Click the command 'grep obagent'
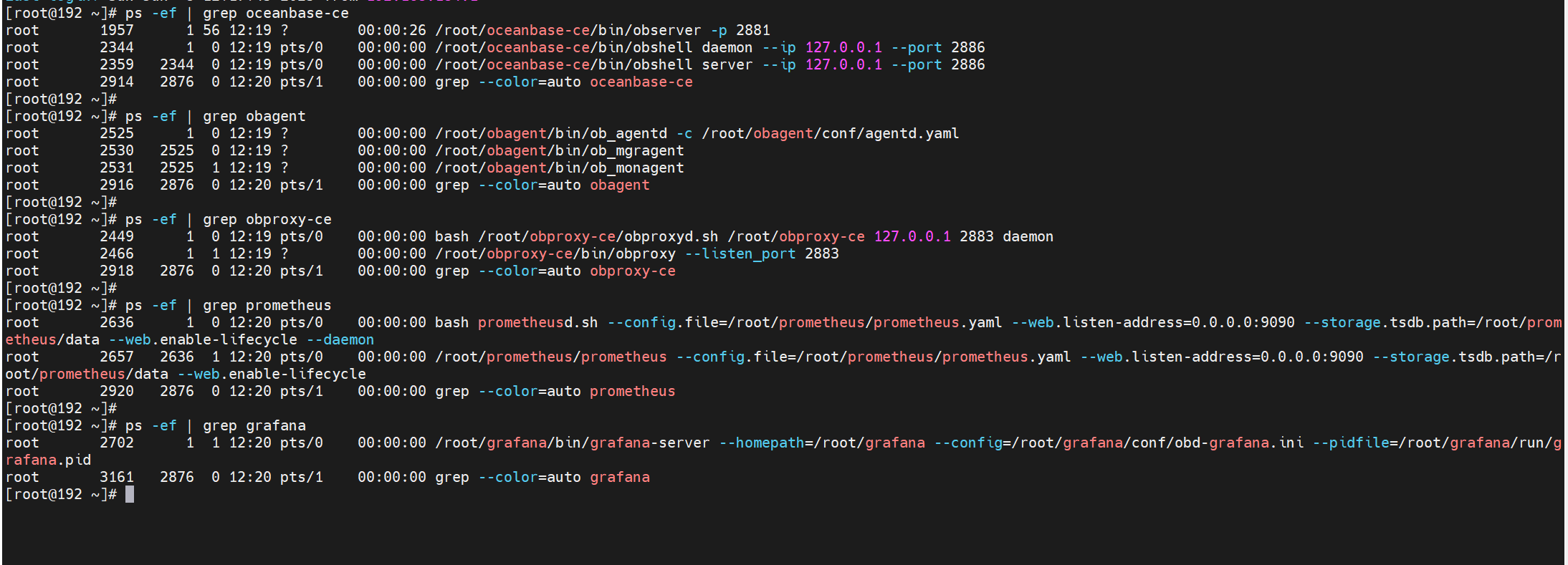The image size is (1568, 565). coord(254,116)
